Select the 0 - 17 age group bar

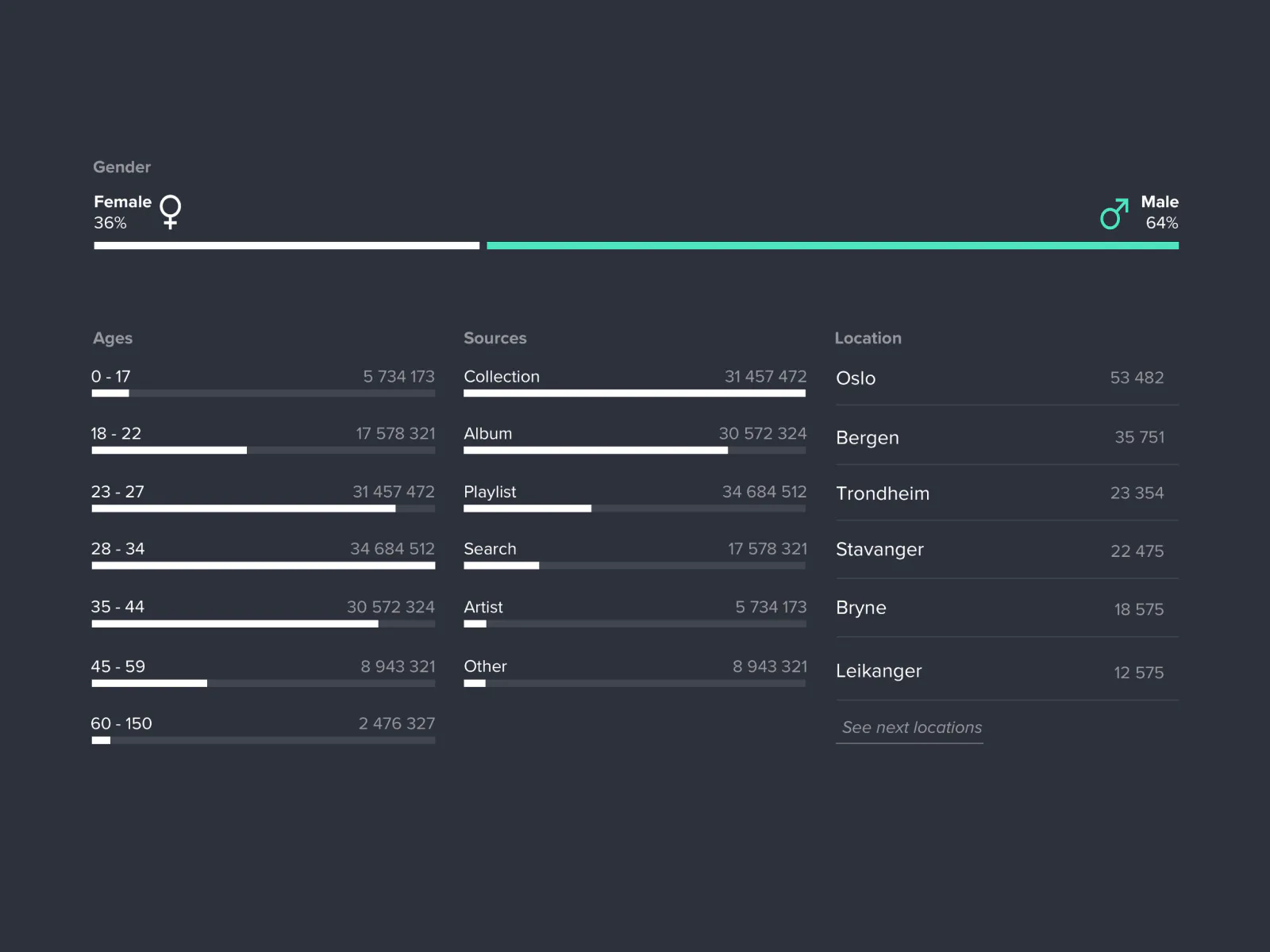pyautogui.click(x=264, y=393)
